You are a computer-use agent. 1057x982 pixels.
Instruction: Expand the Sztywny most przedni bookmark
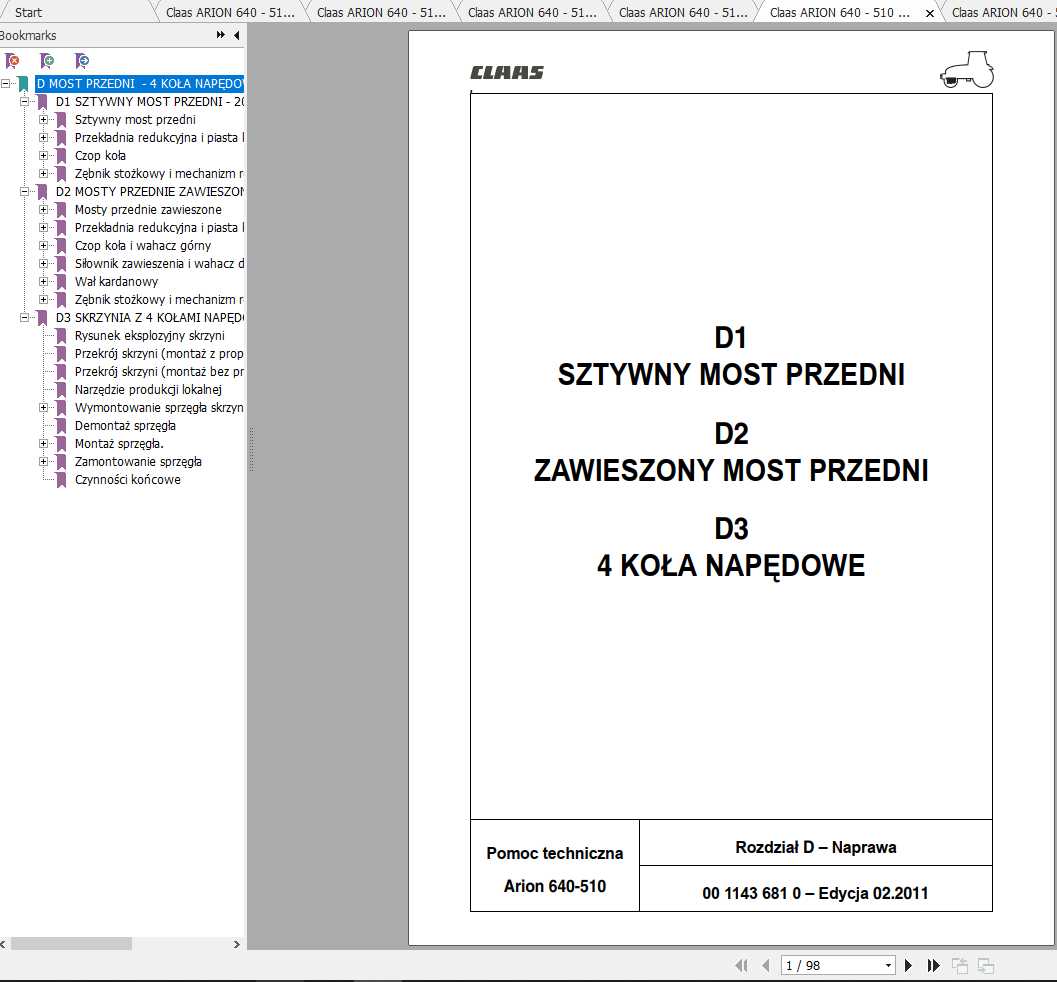43,119
